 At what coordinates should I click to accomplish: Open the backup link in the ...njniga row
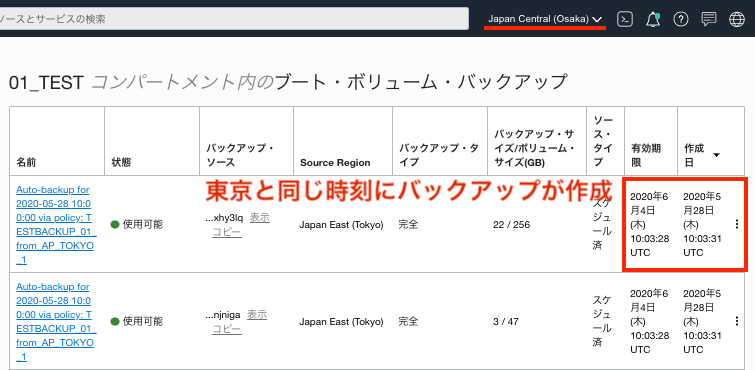click(56, 321)
